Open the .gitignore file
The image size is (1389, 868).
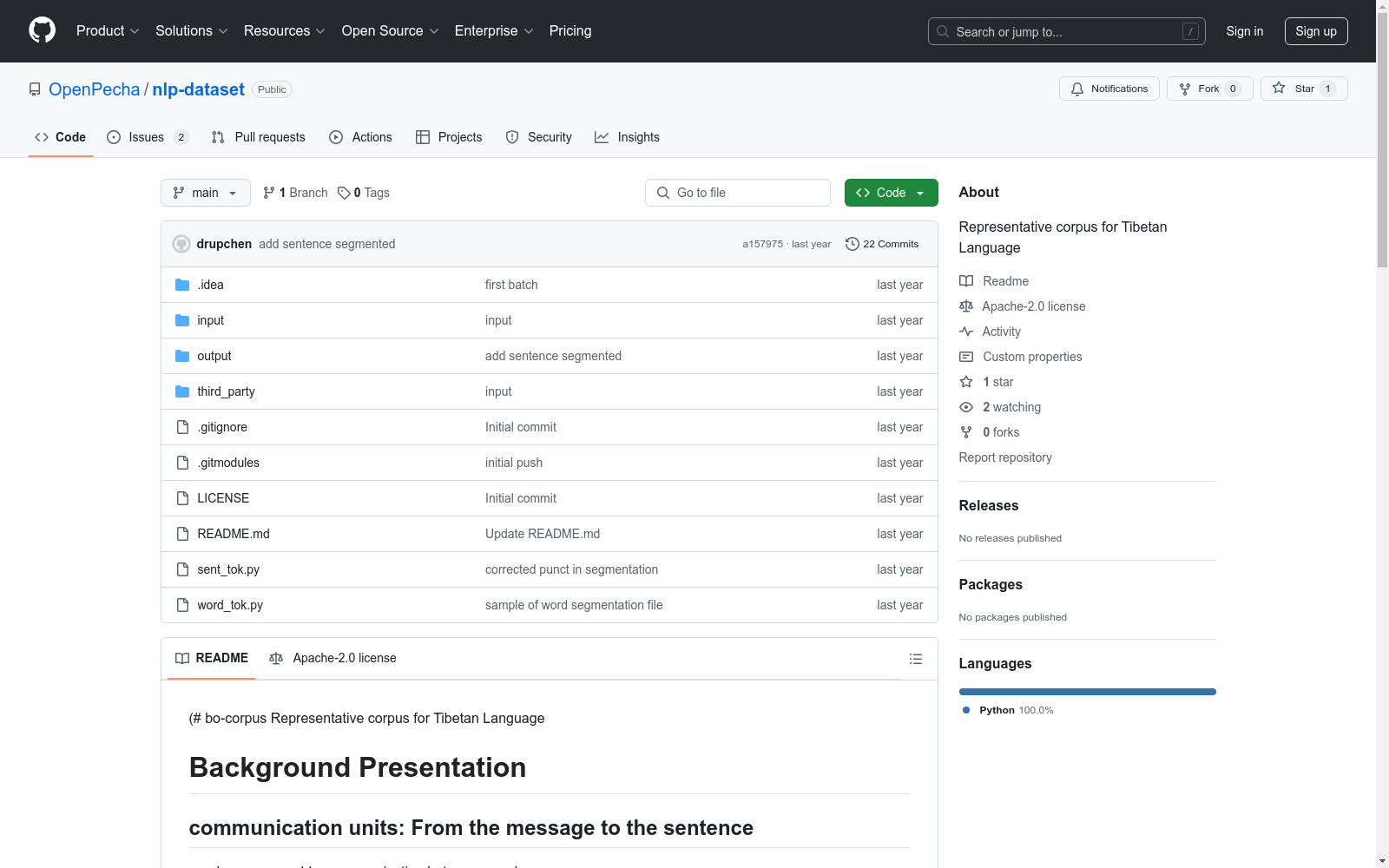(222, 427)
